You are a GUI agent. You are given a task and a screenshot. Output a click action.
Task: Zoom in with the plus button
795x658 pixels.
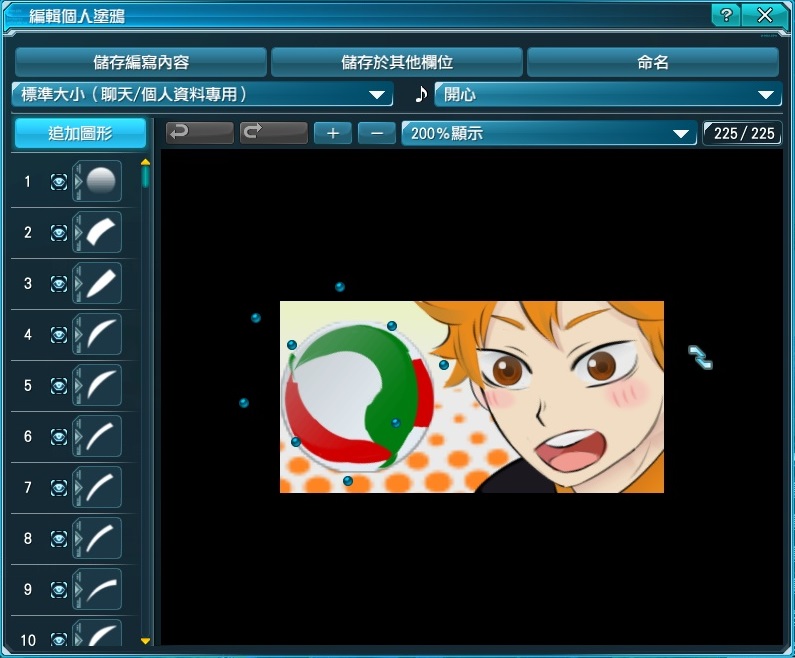coord(333,133)
